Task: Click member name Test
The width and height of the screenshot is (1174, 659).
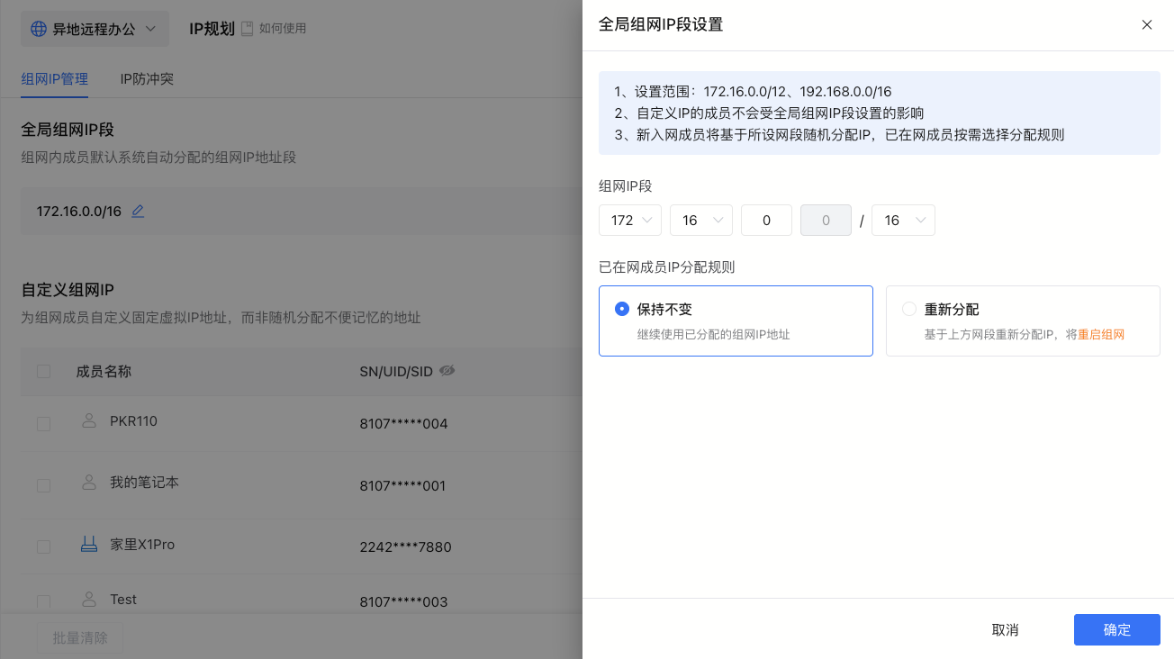Action: (123, 599)
